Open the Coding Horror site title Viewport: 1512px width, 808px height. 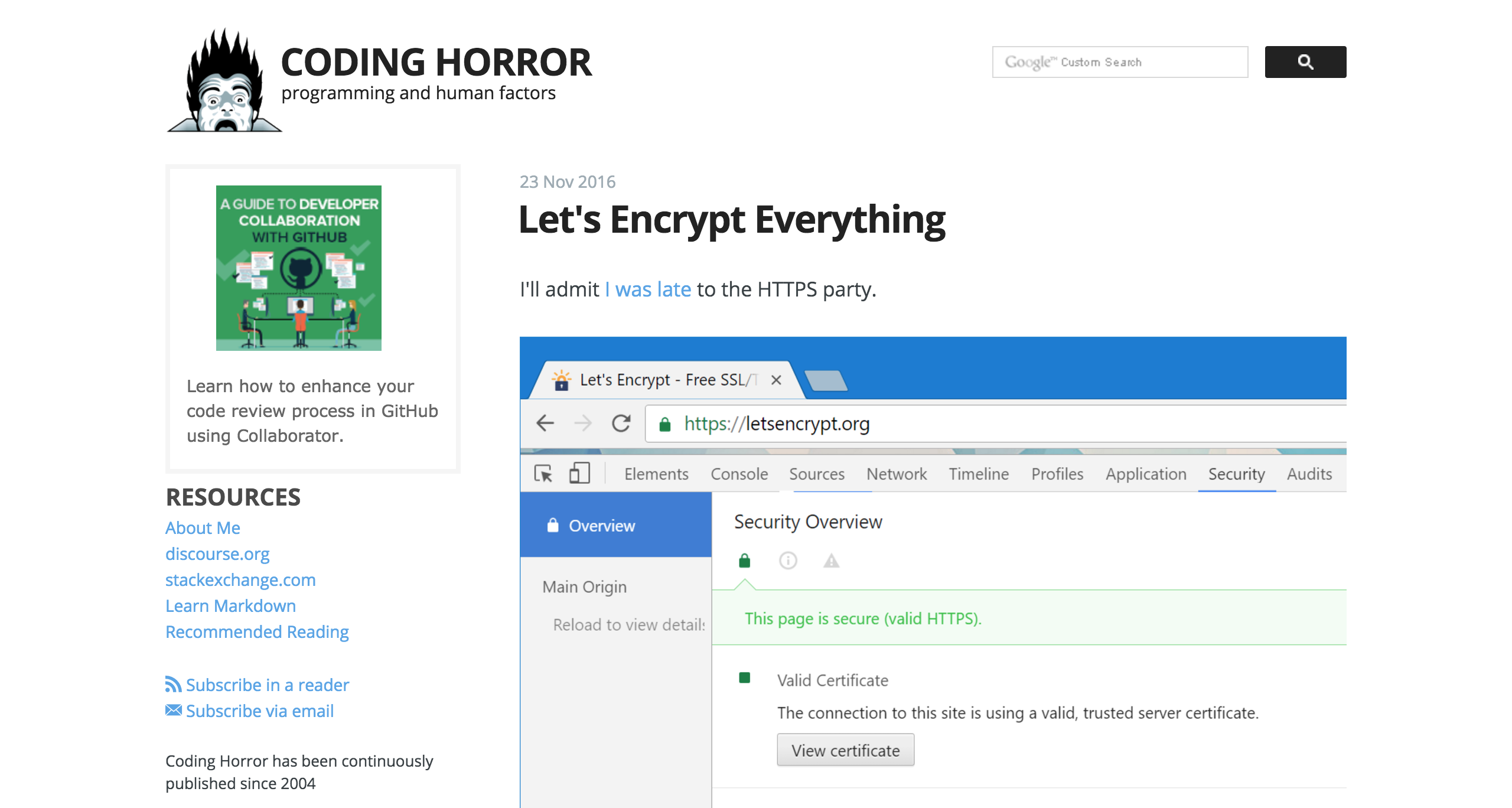[x=436, y=62]
